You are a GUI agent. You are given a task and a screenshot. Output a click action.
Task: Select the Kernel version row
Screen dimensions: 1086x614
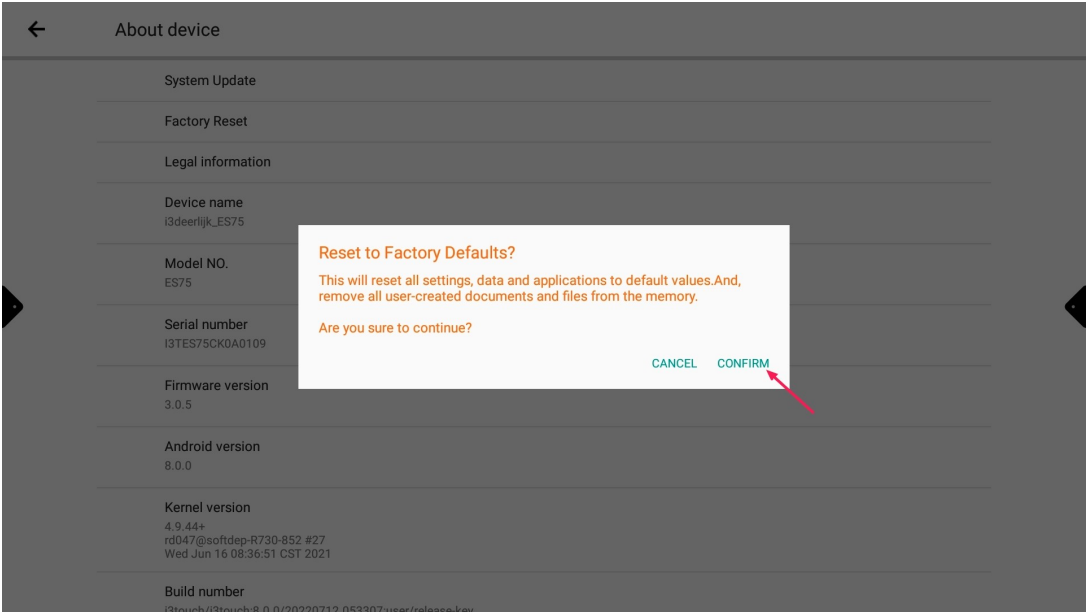tap(208, 530)
